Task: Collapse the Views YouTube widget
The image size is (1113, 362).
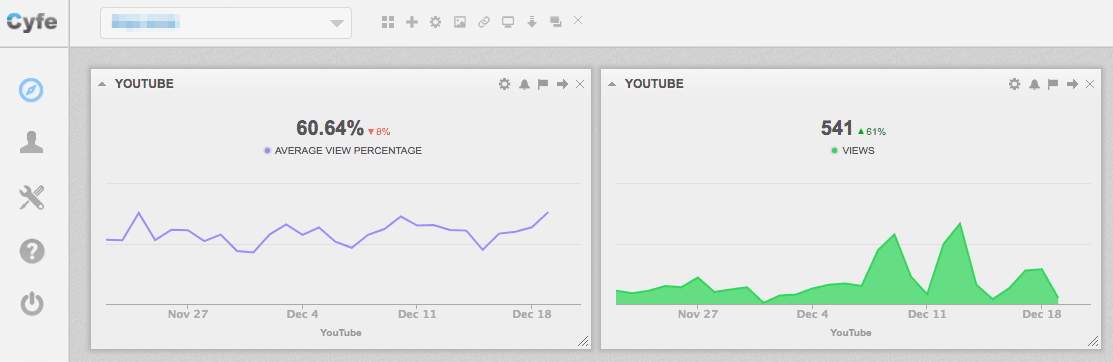Action: (x=612, y=84)
